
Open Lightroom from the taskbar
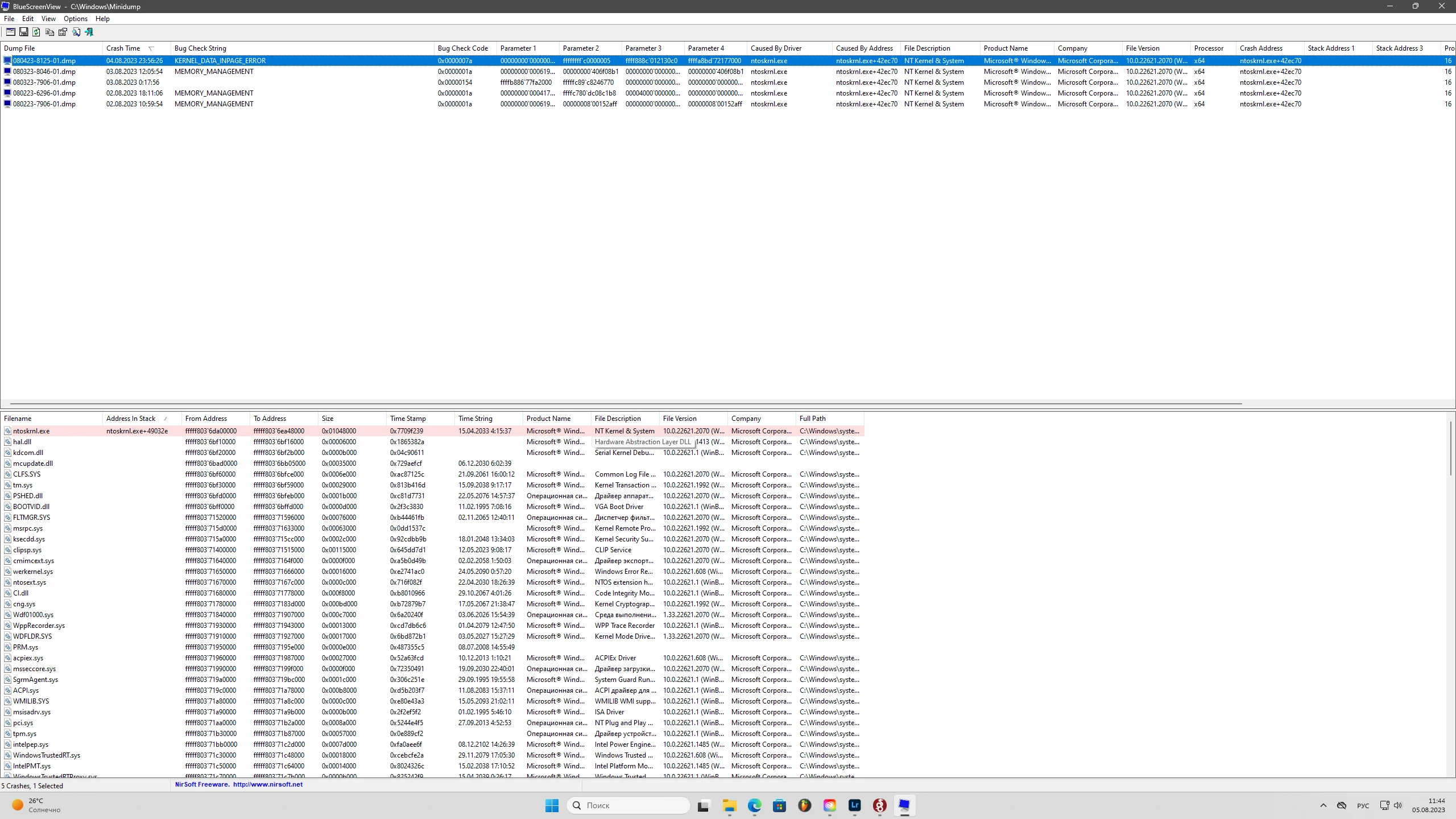pos(854,805)
